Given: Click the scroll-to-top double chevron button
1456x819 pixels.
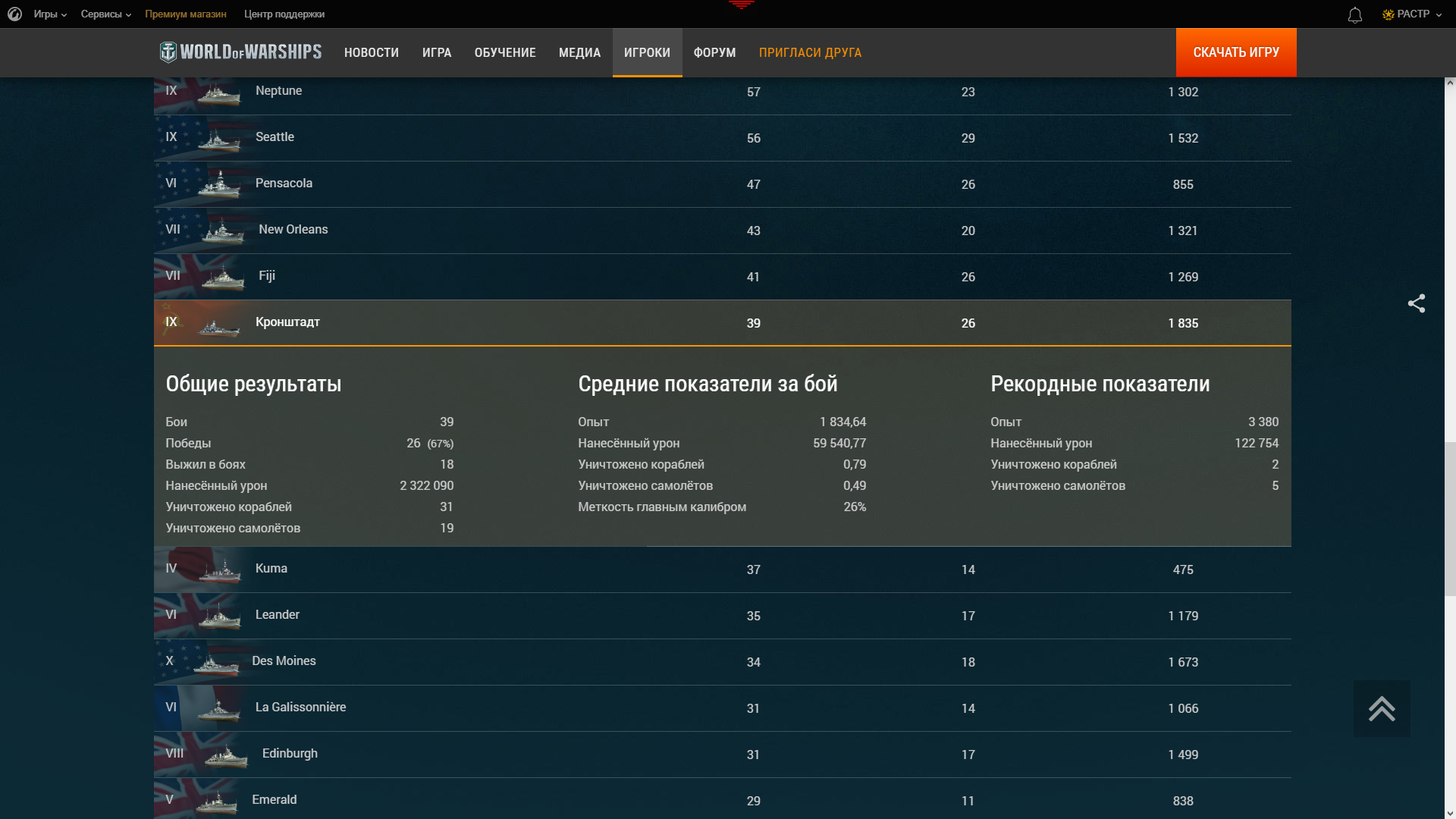Looking at the screenshot, I should pyautogui.click(x=1381, y=708).
